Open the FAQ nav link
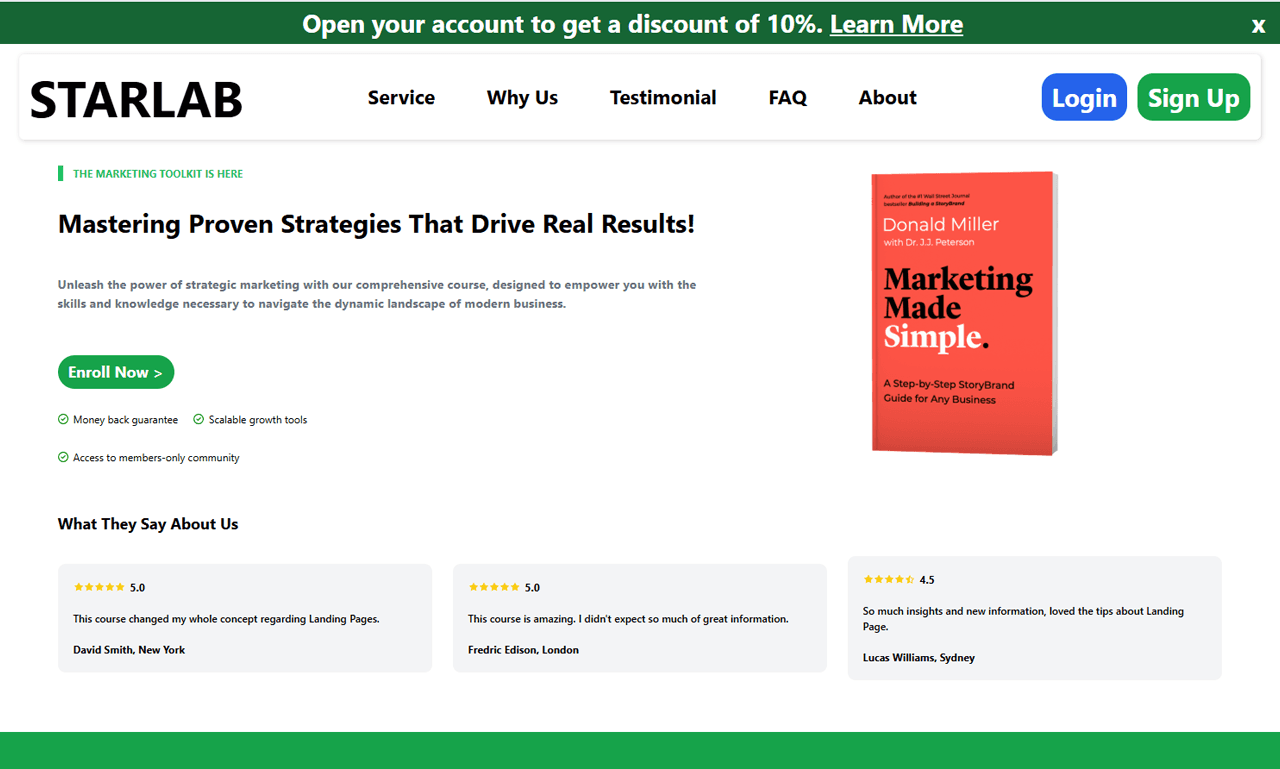 (787, 97)
